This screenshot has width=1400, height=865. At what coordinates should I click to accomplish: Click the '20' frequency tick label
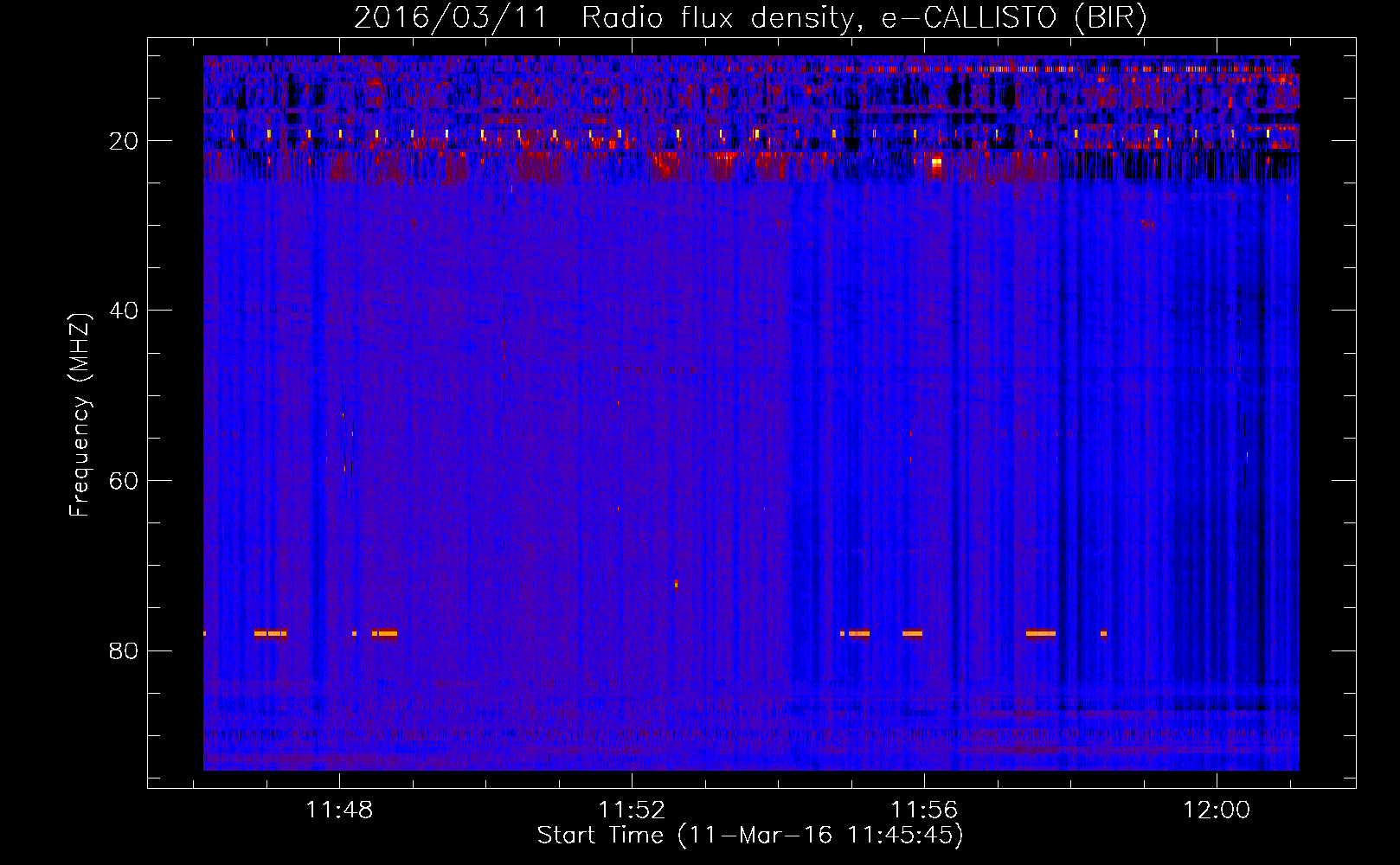coord(124,141)
